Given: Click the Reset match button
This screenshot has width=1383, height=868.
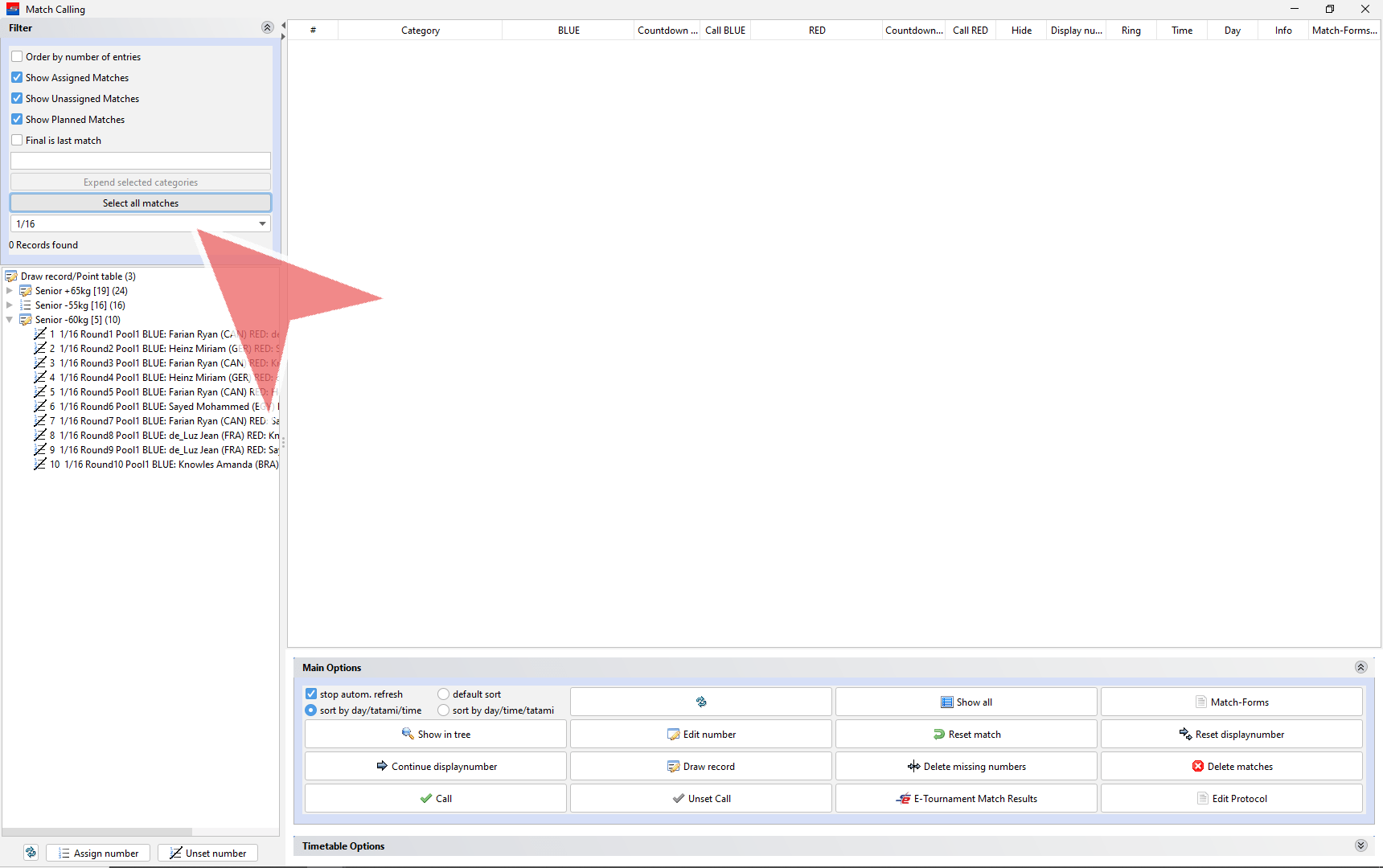Looking at the screenshot, I should click(x=966, y=734).
